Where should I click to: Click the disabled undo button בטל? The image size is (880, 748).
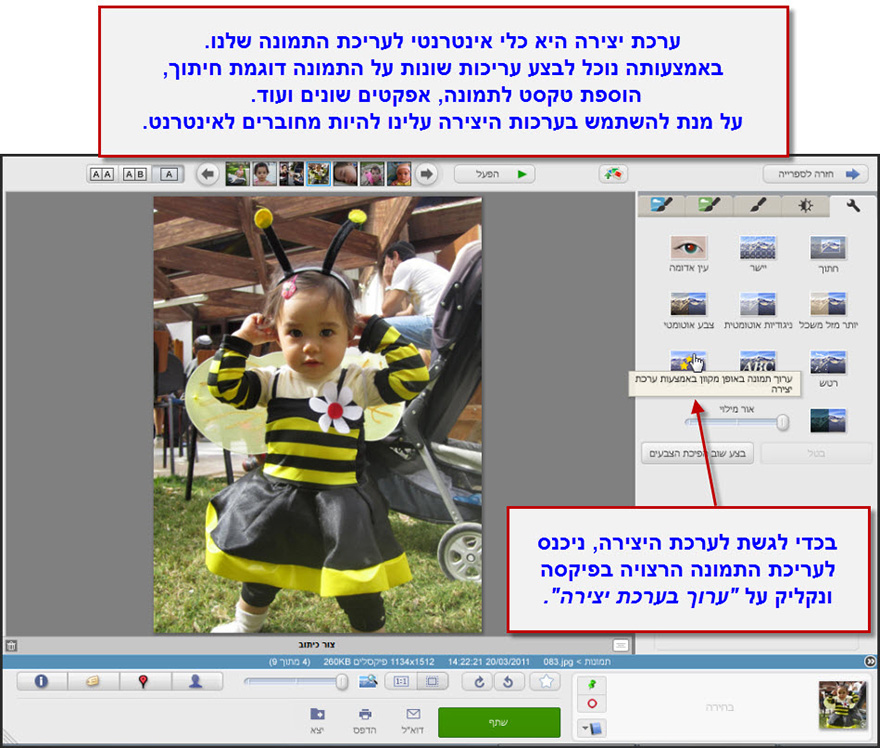tap(815, 453)
